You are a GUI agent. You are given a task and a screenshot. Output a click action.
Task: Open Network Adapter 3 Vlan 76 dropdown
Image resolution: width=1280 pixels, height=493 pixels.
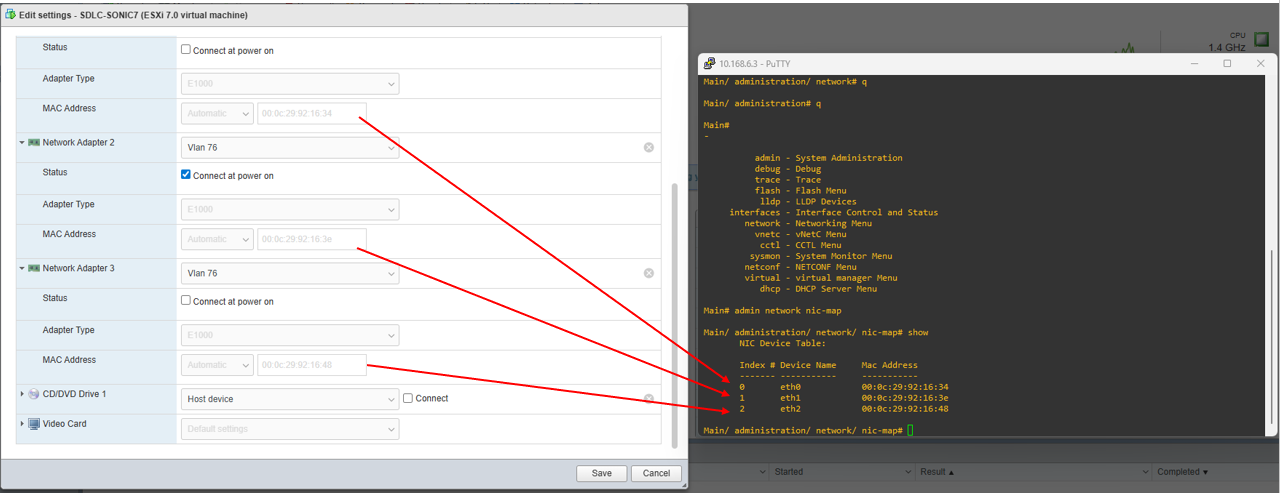point(290,273)
